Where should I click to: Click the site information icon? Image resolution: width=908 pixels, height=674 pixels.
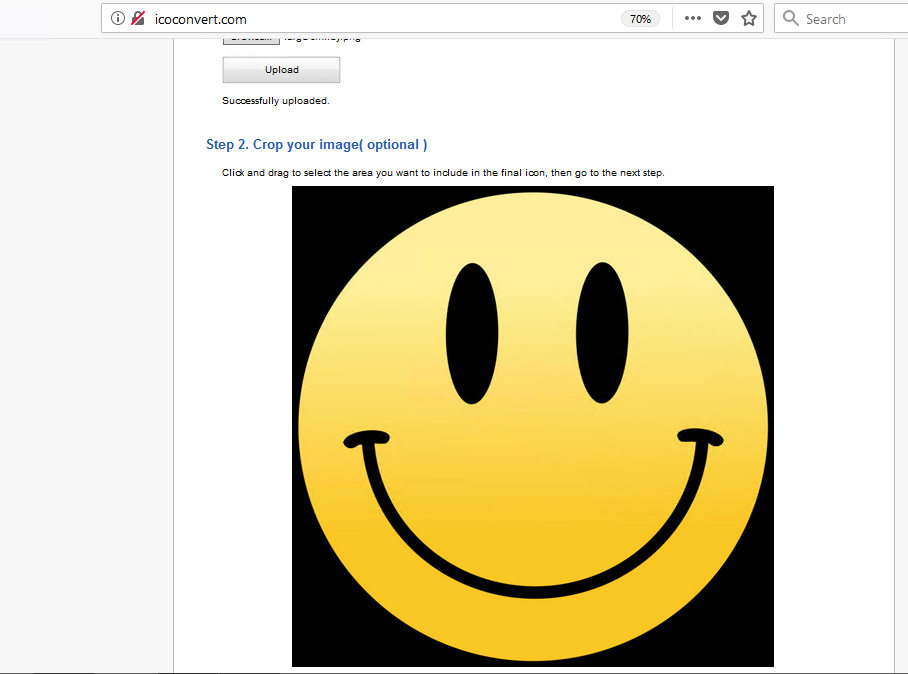pos(118,19)
